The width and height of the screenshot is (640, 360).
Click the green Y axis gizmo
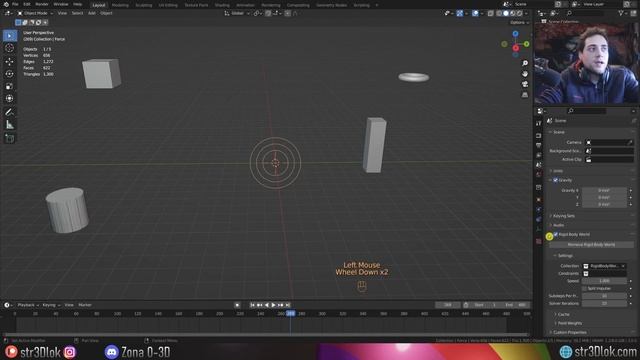coord(527,44)
